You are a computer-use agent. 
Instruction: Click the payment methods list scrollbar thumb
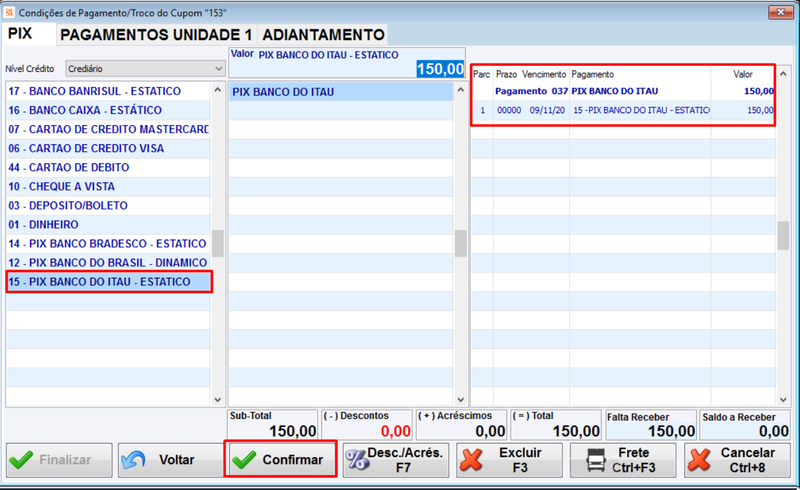pyautogui.click(x=218, y=243)
